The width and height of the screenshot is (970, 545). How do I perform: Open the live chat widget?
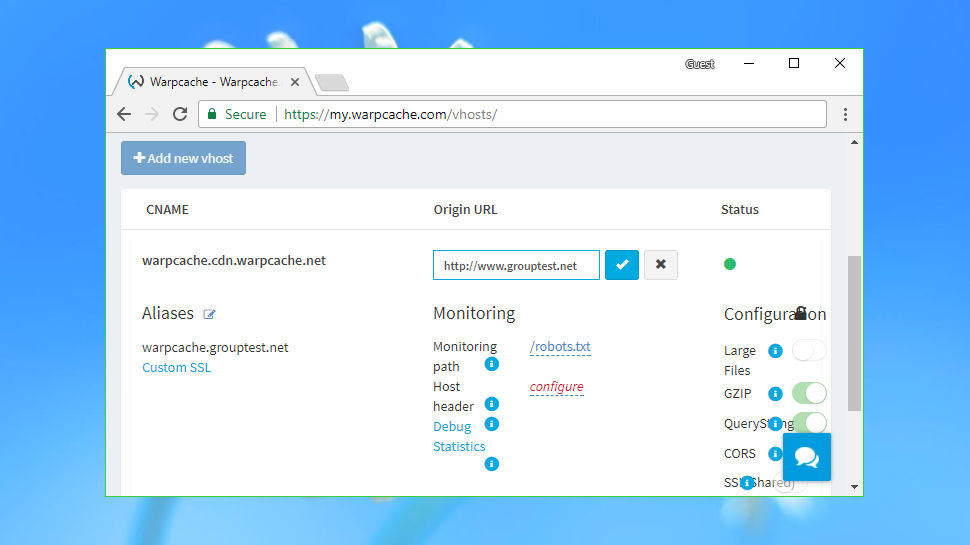click(x=807, y=457)
